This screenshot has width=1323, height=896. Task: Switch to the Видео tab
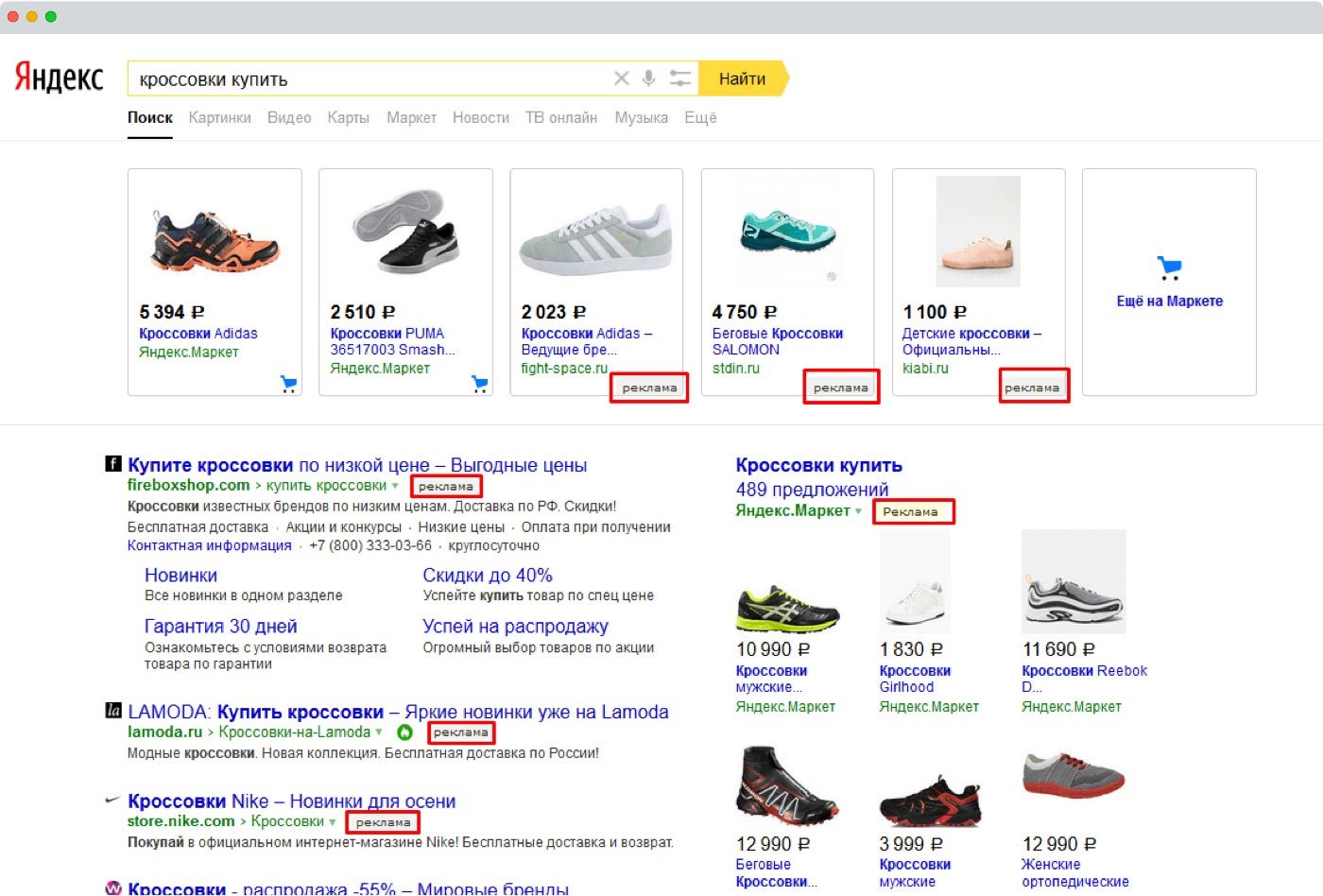pyautogui.click(x=289, y=118)
